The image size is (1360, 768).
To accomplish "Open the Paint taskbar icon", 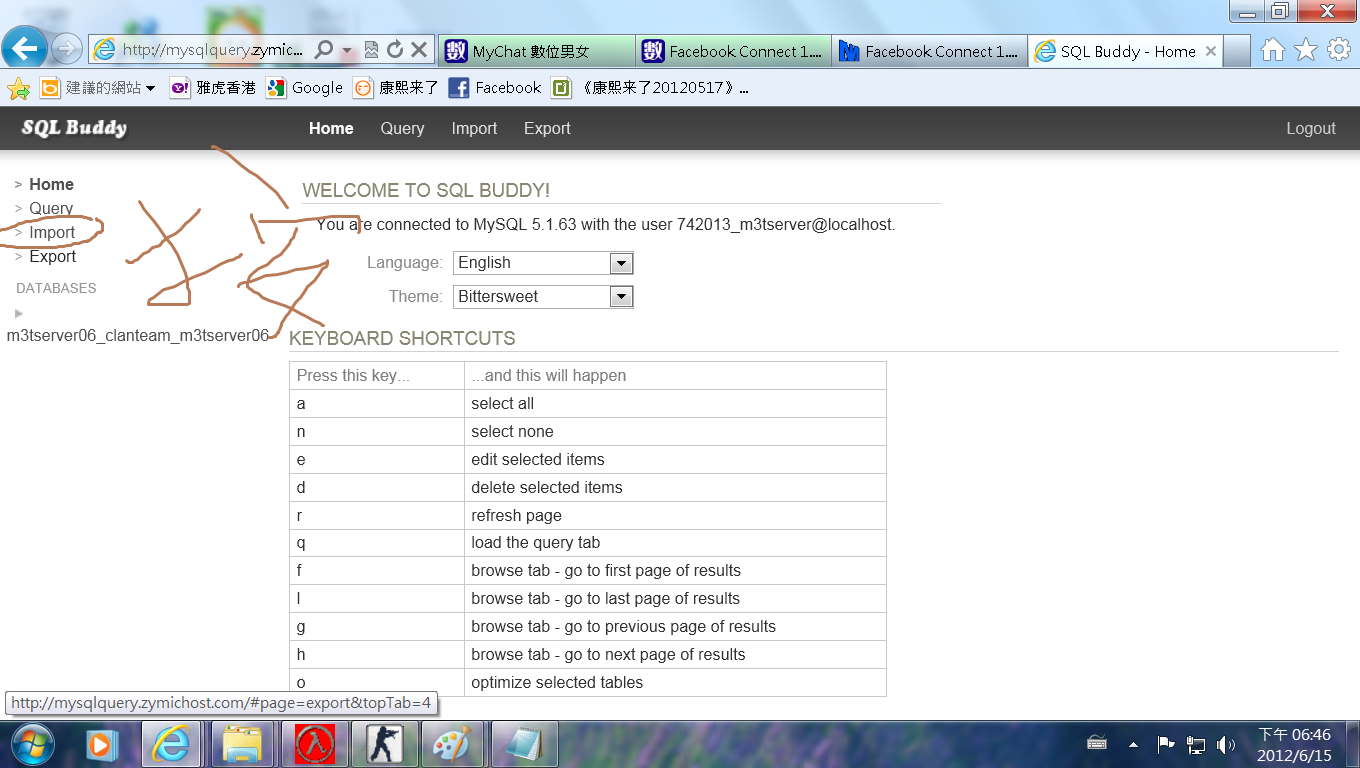I will click(452, 744).
